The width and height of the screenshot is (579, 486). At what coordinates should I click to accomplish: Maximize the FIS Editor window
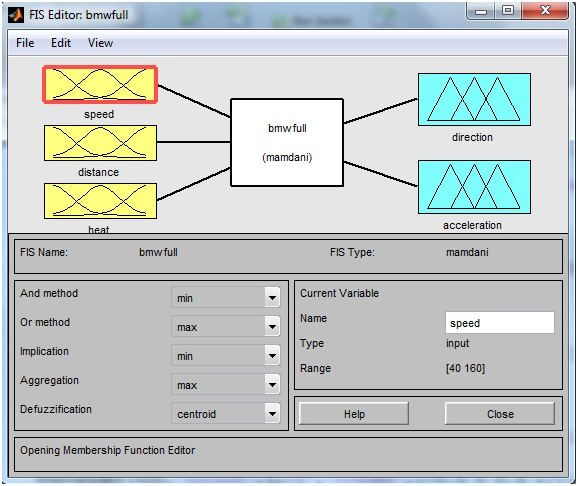tap(508, 10)
